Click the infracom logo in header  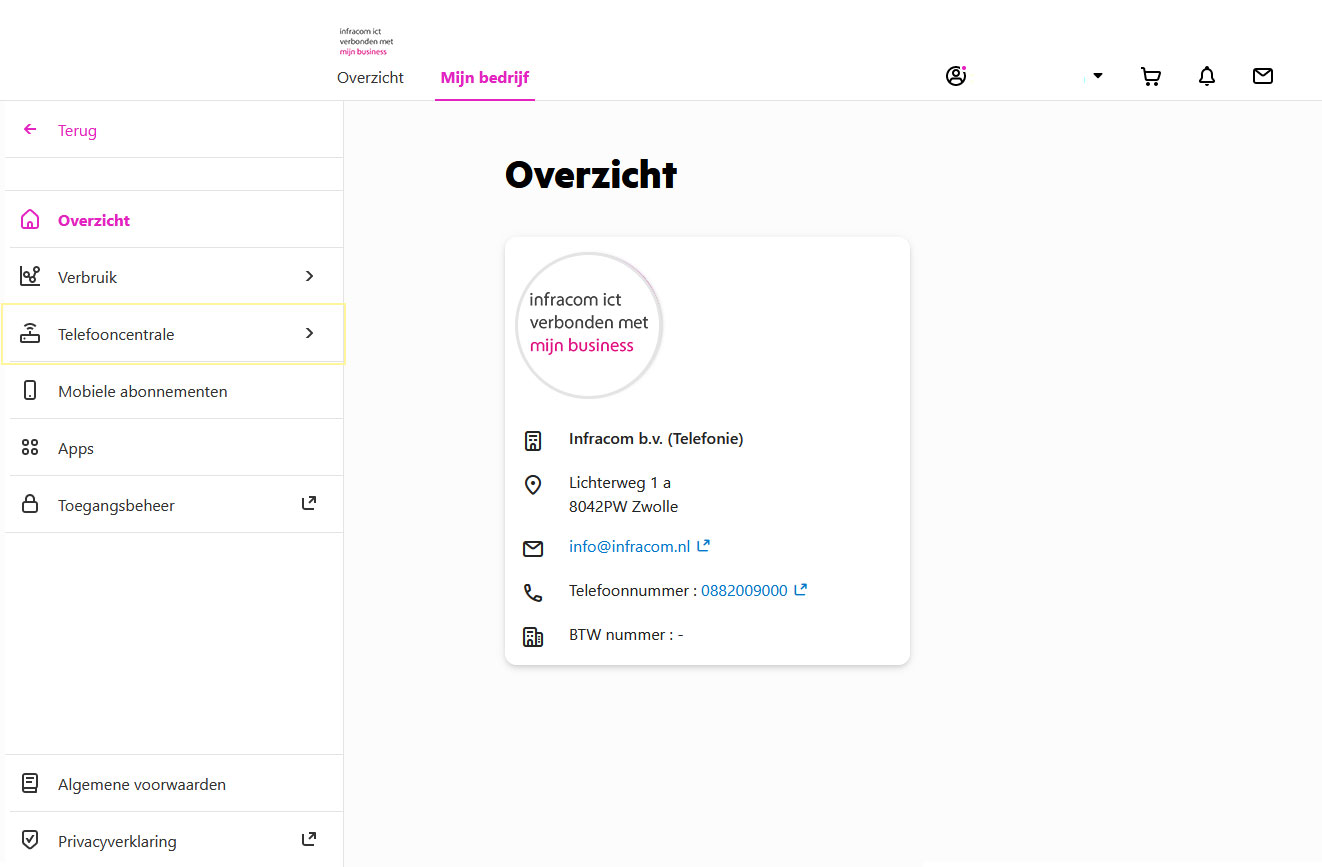(x=366, y=41)
